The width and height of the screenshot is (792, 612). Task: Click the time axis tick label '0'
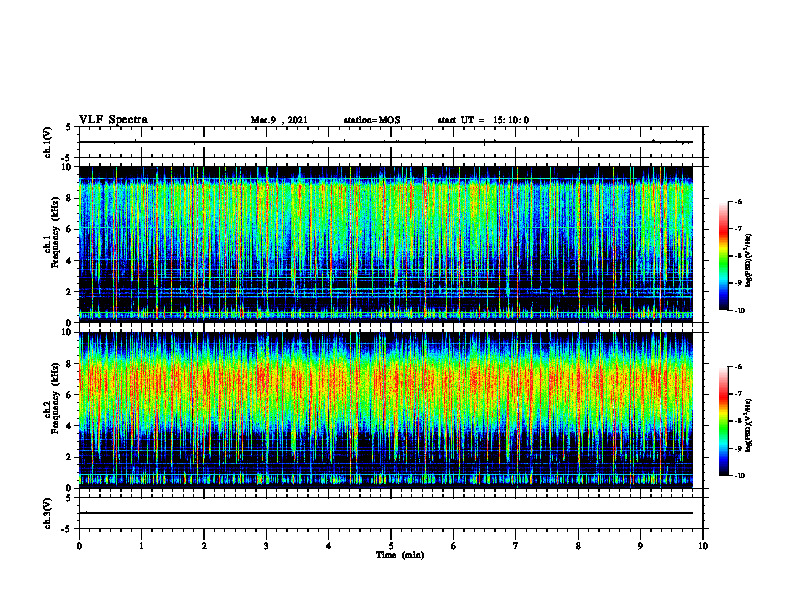point(79,546)
